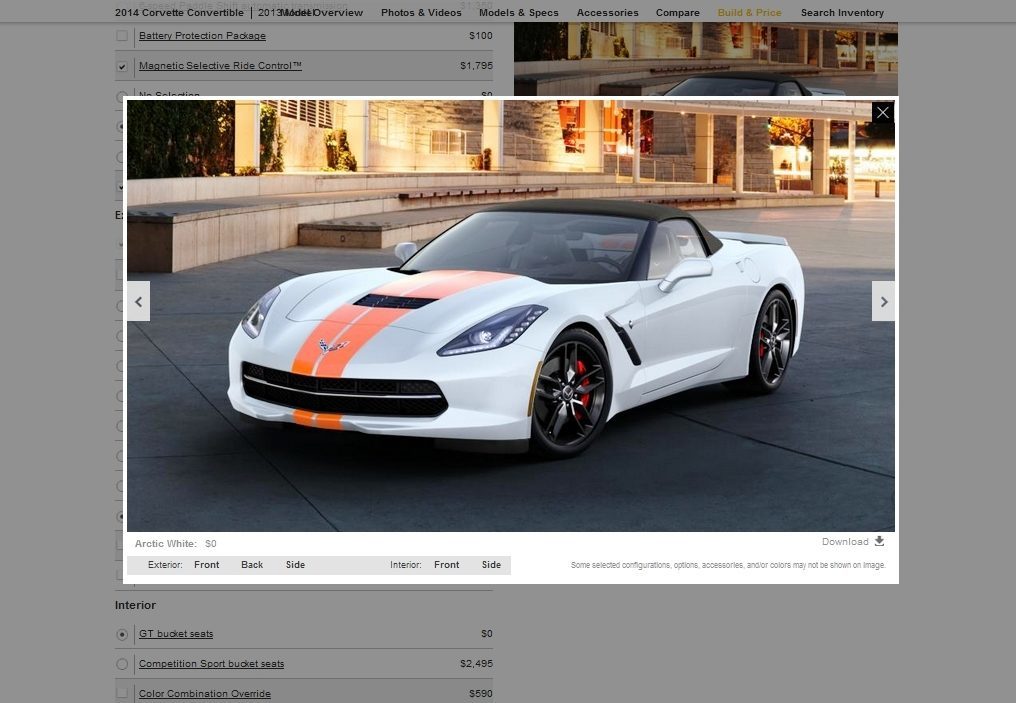The width and height of the screenshot is (1016, 703).
Task: Go to Models & Specs tab
Action: pyautogui.click(x=518, y=12)
